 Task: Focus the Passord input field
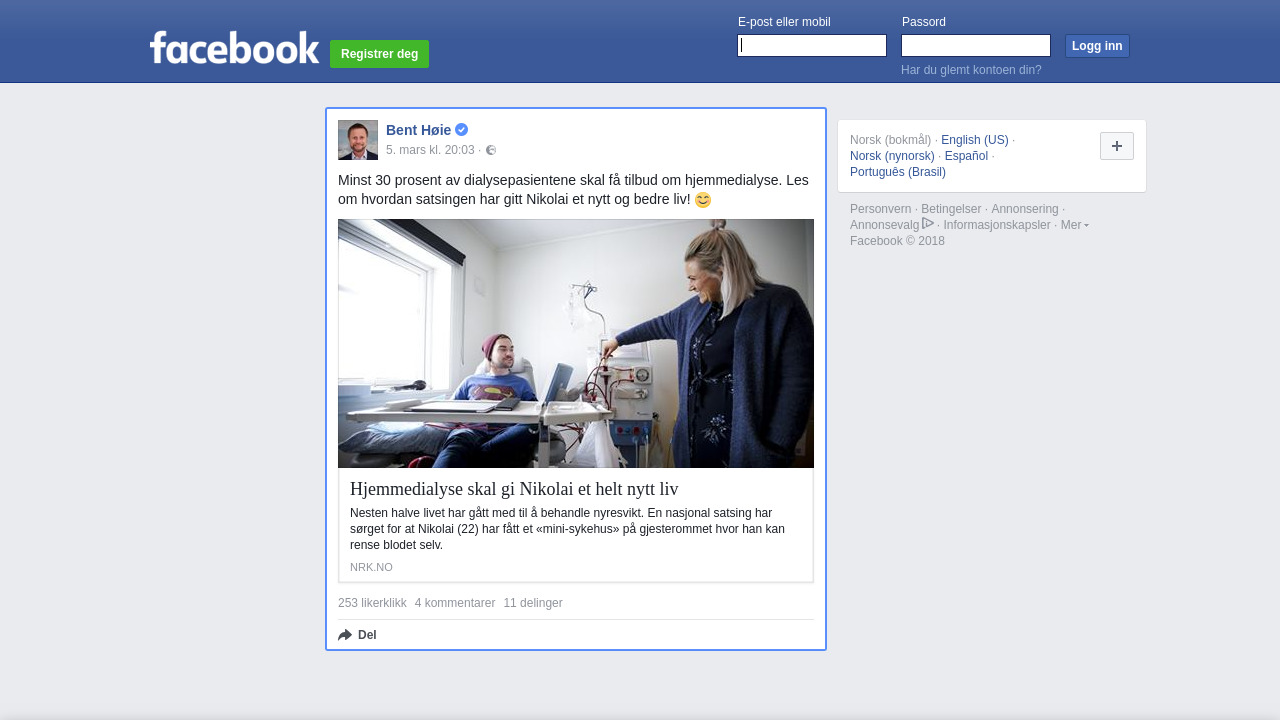[x=976, y=46]
